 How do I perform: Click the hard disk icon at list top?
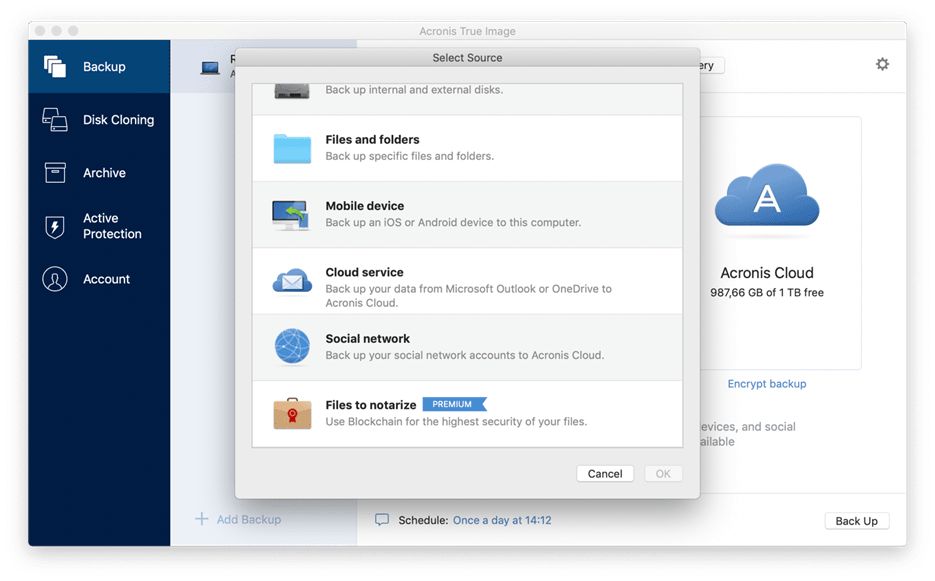[292, 91]
